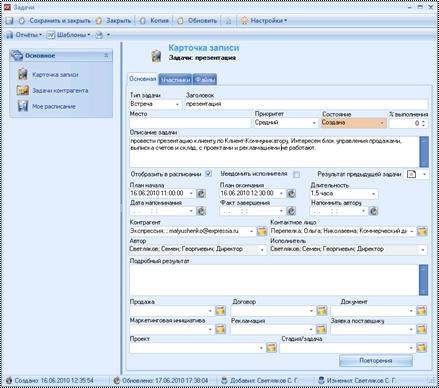The height and width of the screenshot is (388, 439).
Task: Open calendar picker beside План начала
Action: [201, 193]
